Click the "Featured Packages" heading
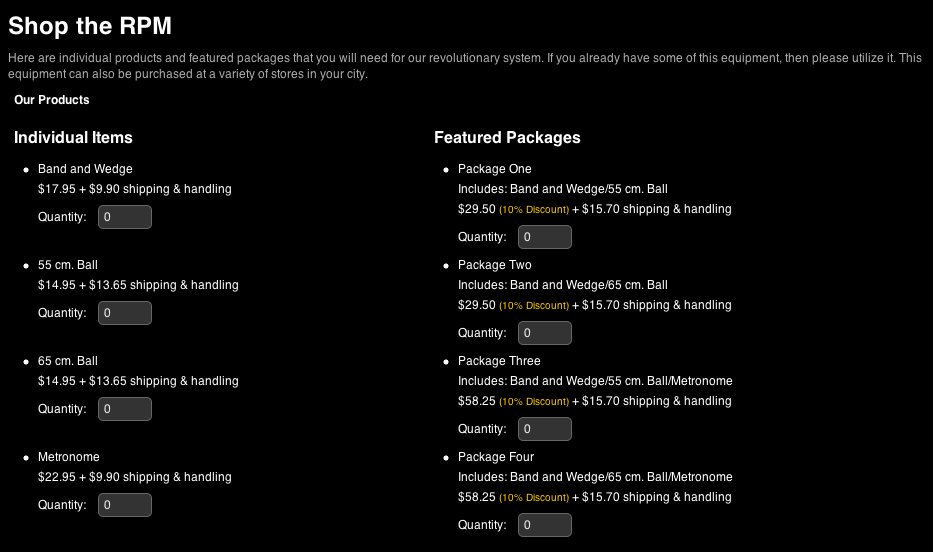 507,137
